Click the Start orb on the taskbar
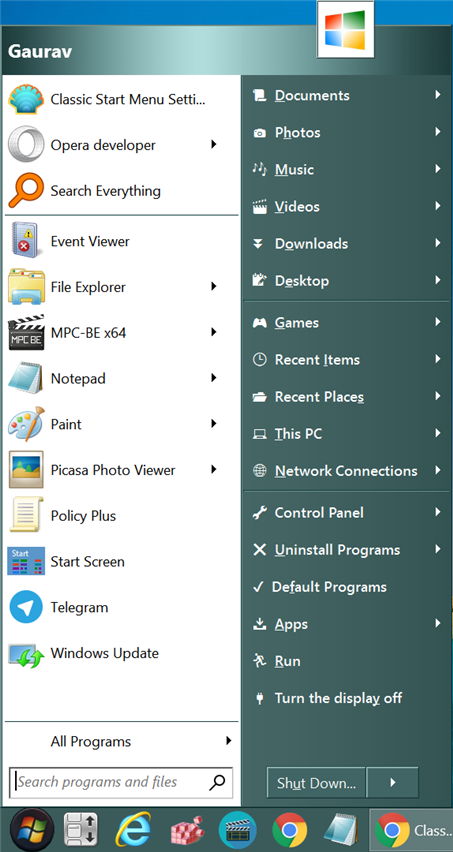Viewport: 453px width, 852px height. click(32, 830)
